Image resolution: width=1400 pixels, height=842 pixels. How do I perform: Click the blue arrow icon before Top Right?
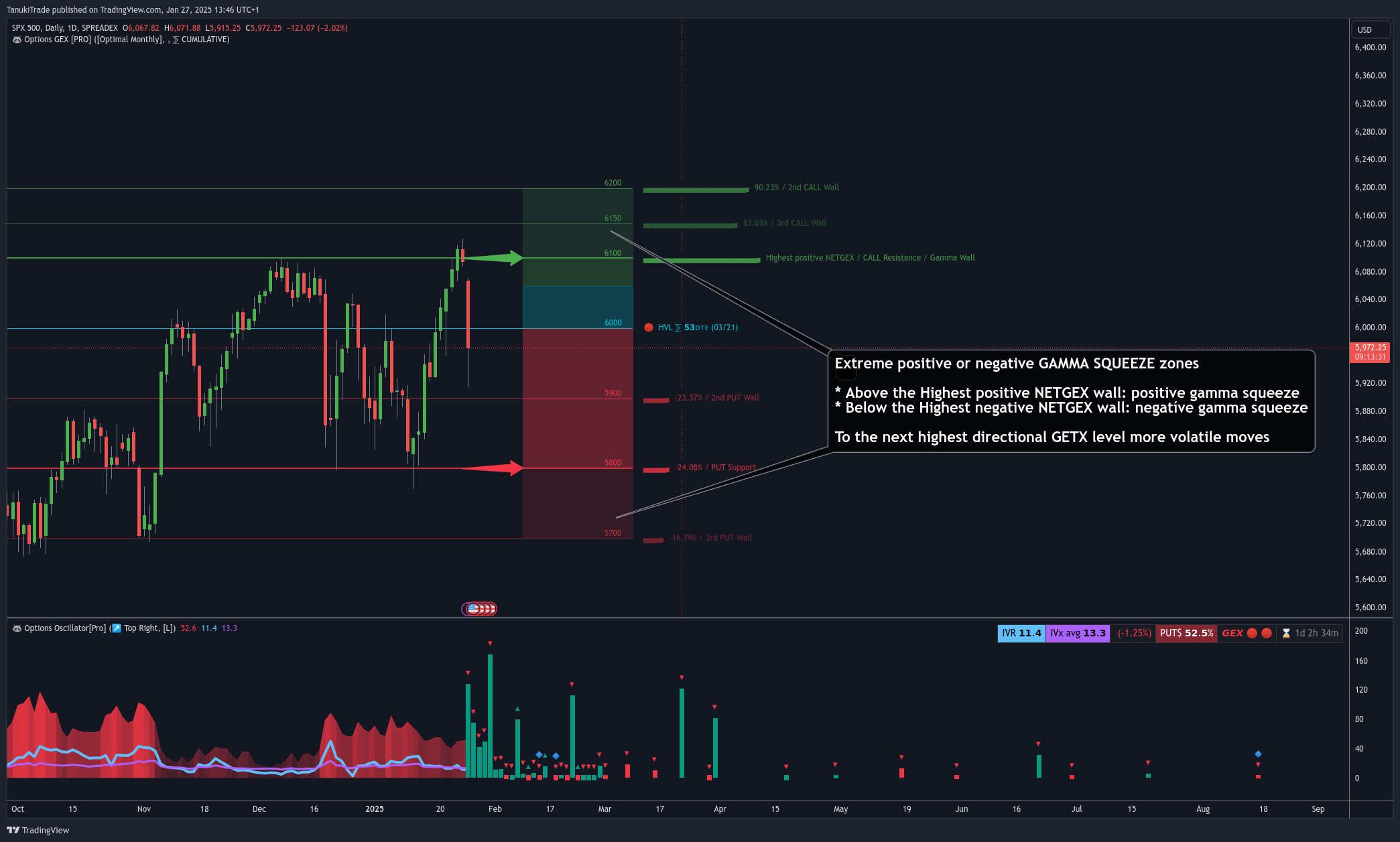[x=117, y=628]
